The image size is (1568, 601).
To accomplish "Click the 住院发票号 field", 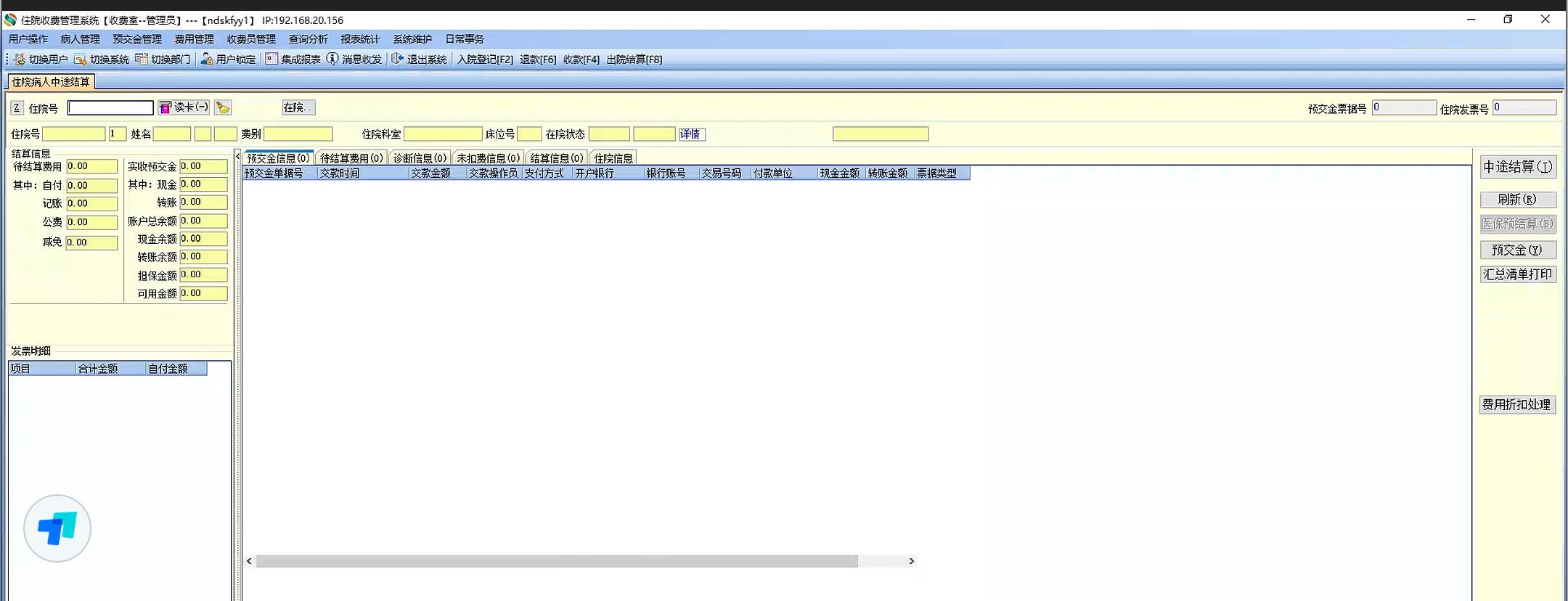I will click(1524, 108).
